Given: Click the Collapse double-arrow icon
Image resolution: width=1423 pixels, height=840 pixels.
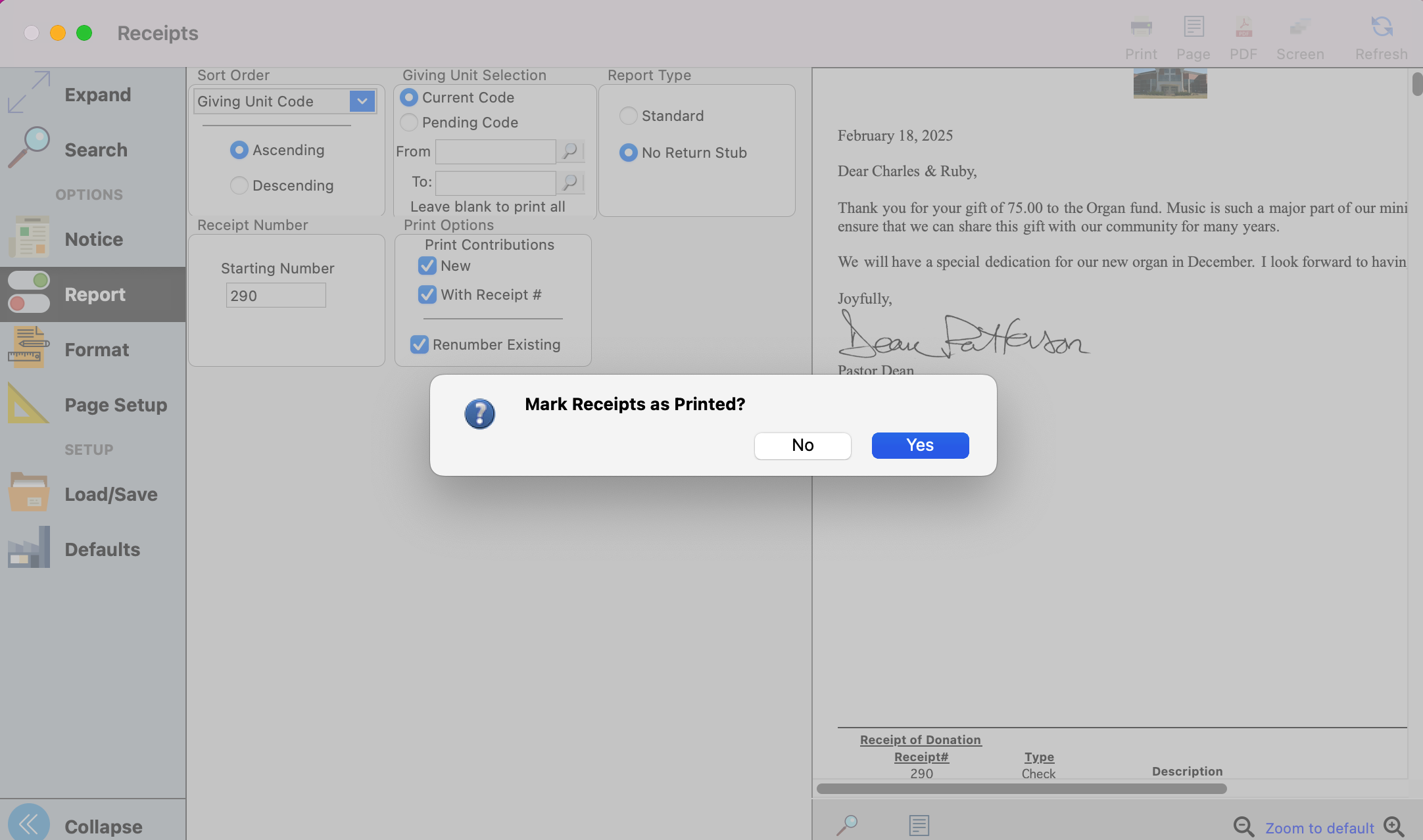Looking at the screenshot, I should (29, 824).
